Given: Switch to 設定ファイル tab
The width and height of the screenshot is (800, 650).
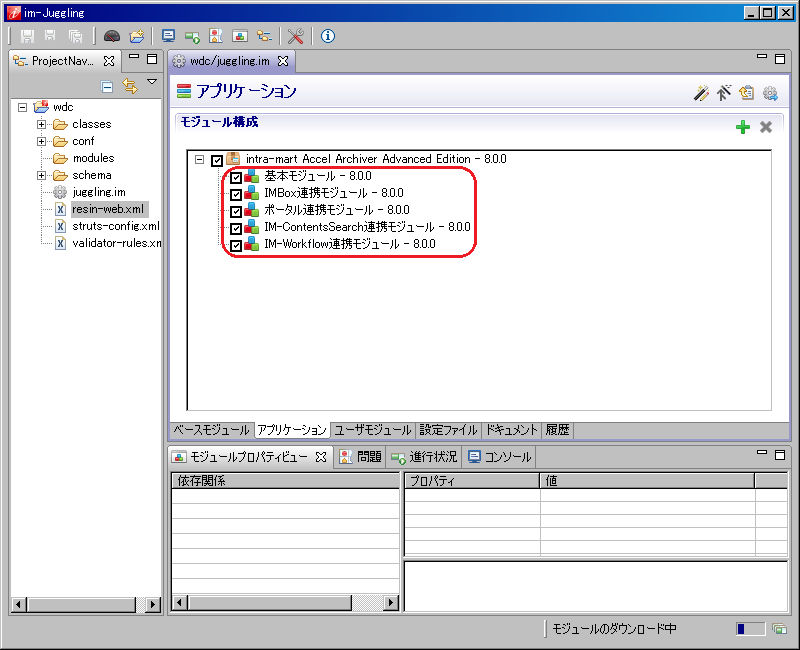Looking at the screenshot, I should pyautogui.click(x=448, y=430).
